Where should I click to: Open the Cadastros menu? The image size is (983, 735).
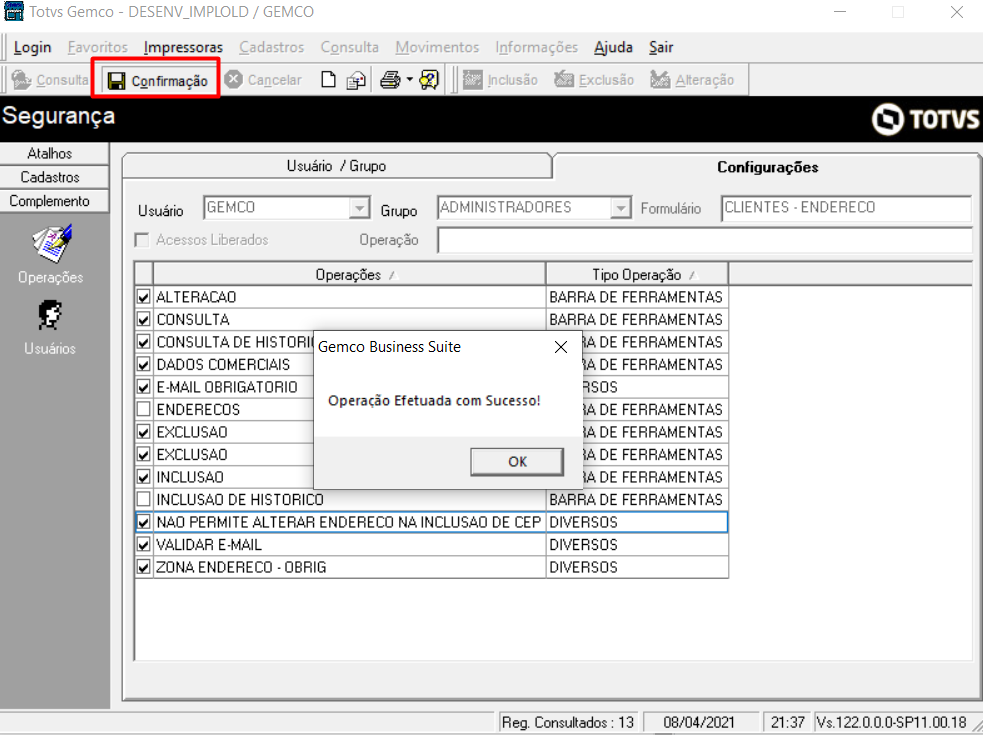(271, 47)
